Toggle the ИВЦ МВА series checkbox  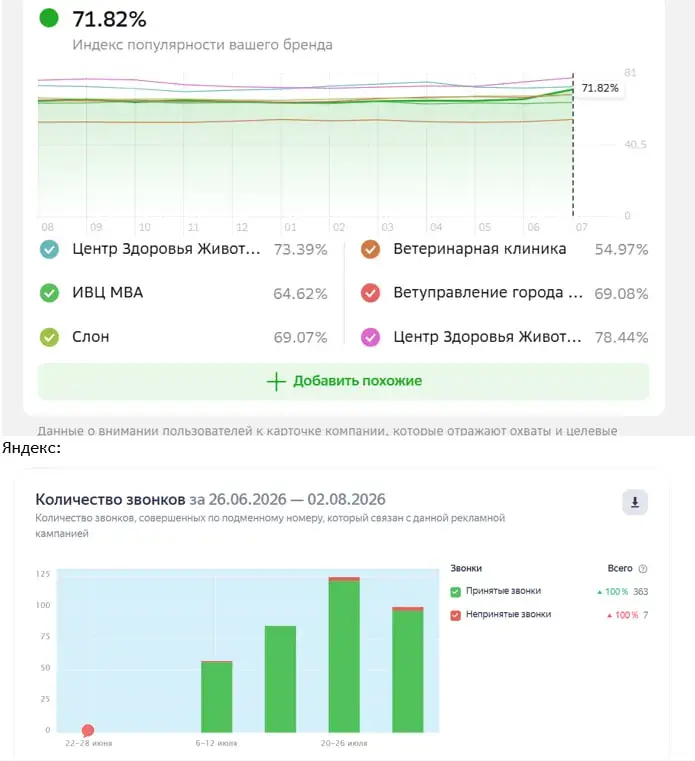(49, 293)
